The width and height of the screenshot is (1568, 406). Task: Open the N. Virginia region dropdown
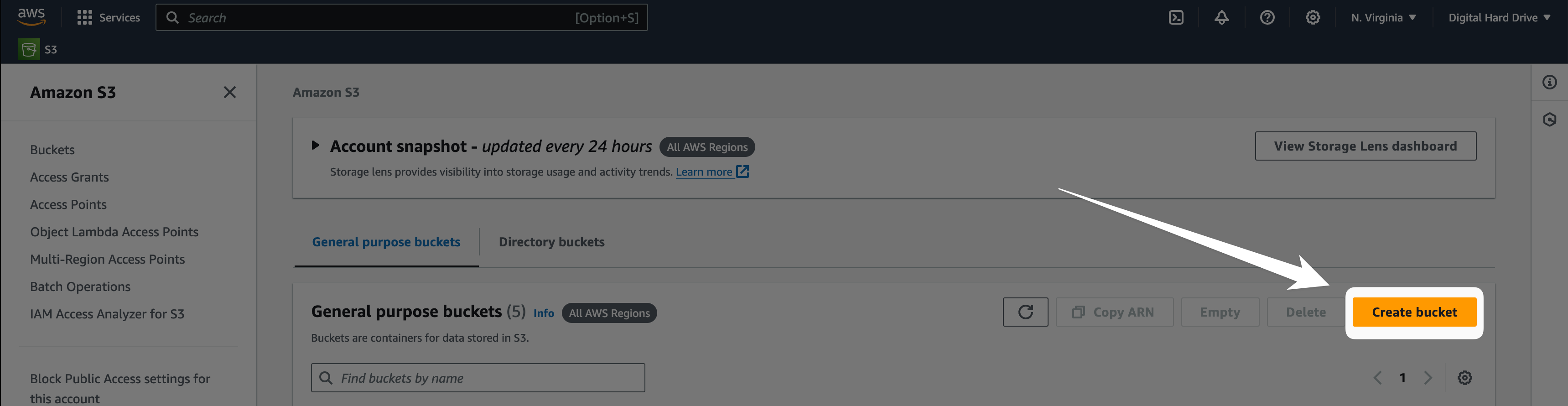[1383, 18]
